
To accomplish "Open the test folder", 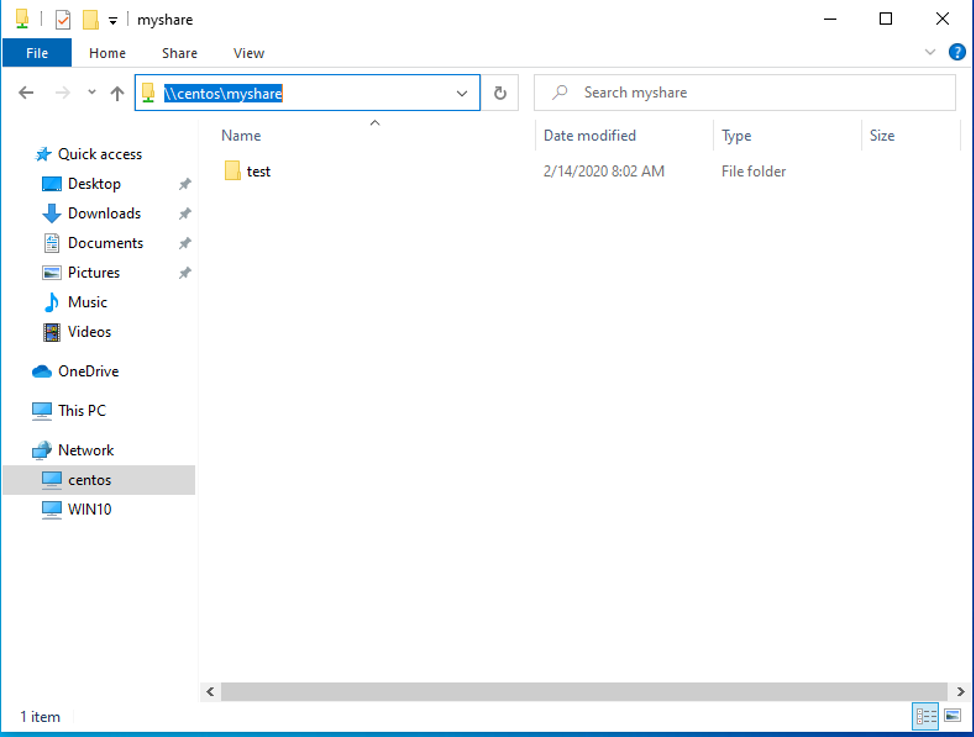I will tap(256, 171).
